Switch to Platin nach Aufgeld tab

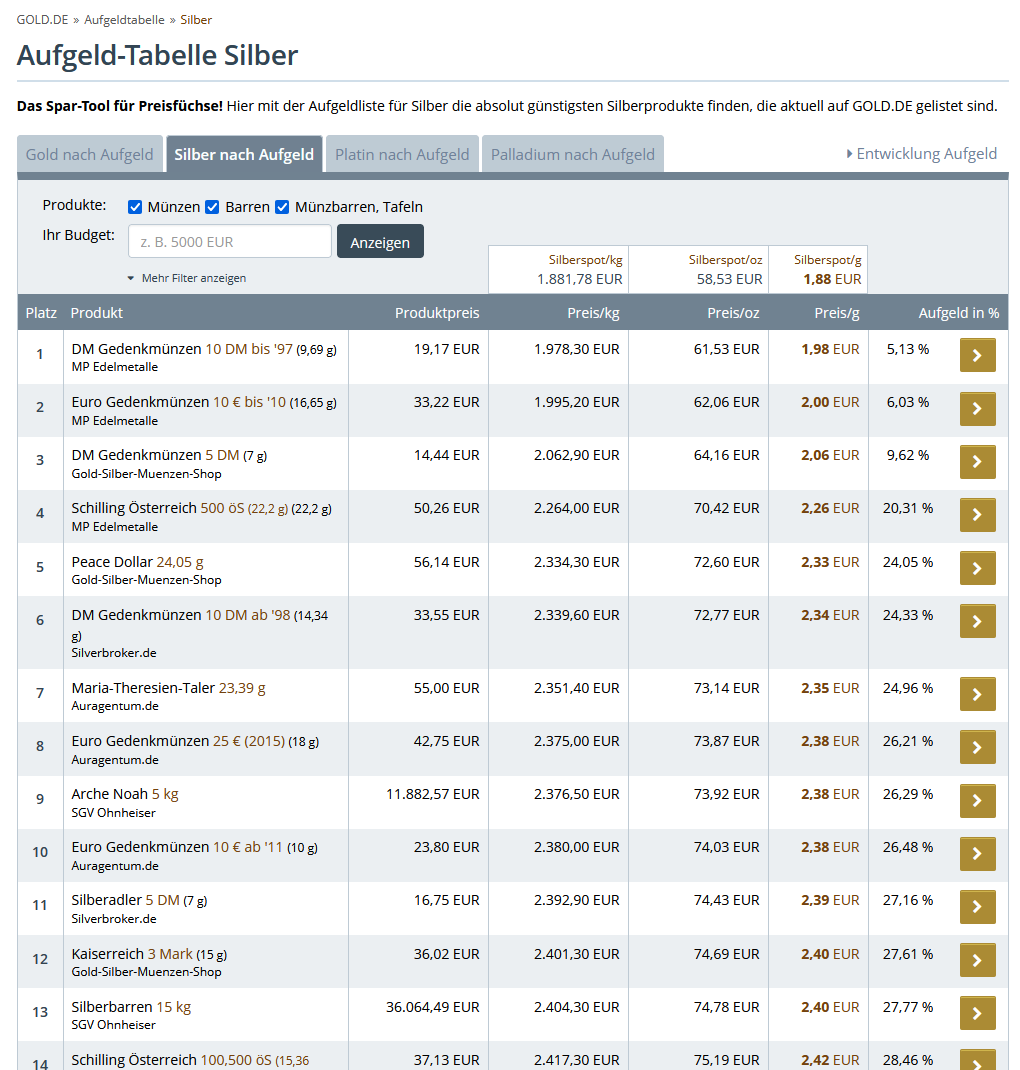(x=402, y=154)
